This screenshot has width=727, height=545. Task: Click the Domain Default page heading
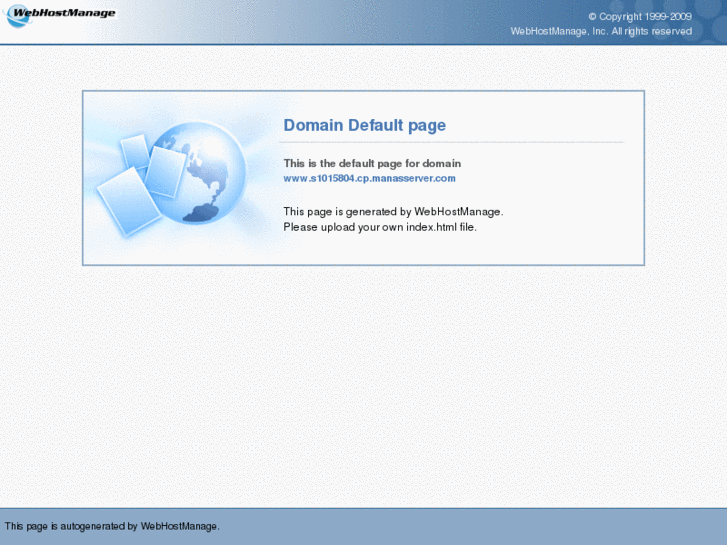point(364,125)
